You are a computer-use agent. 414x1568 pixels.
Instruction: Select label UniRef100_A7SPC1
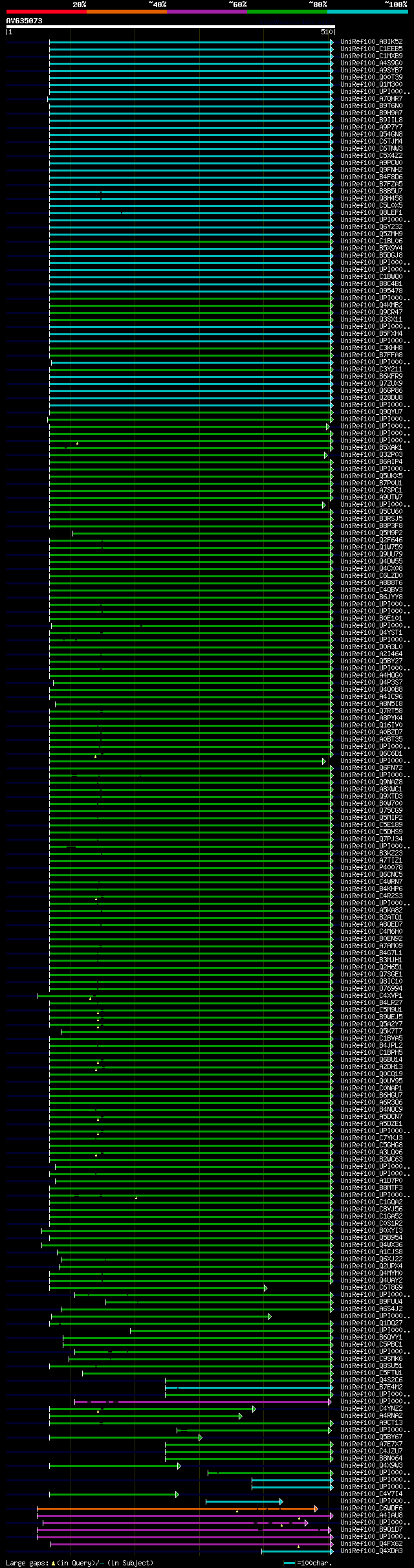point(371,491)
